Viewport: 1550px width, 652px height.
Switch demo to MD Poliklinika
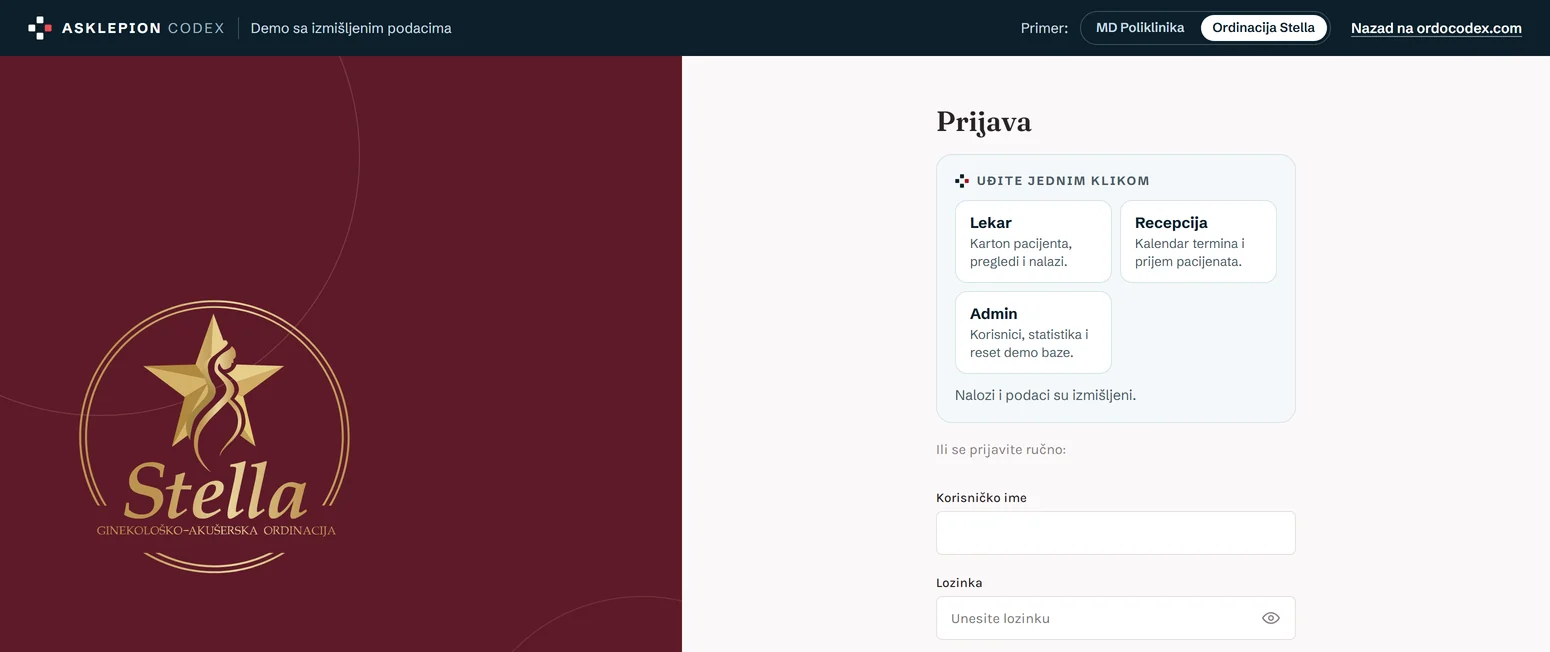coord(1140,28)
